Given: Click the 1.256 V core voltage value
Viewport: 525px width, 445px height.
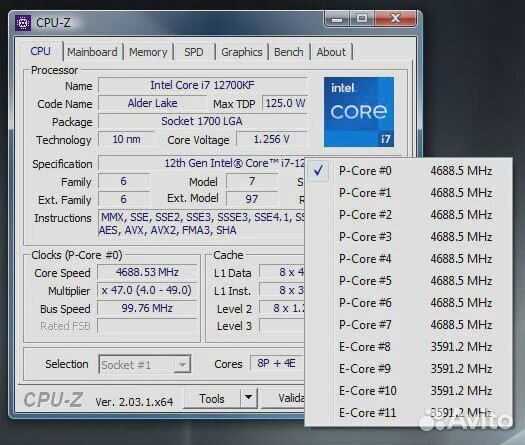Looking at the screenshot, I should (272, 139).
